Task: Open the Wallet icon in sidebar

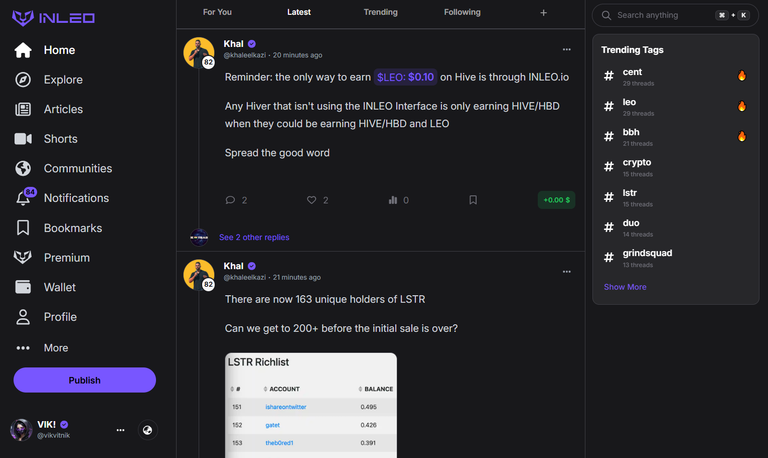Action: [x=23, y=287]
